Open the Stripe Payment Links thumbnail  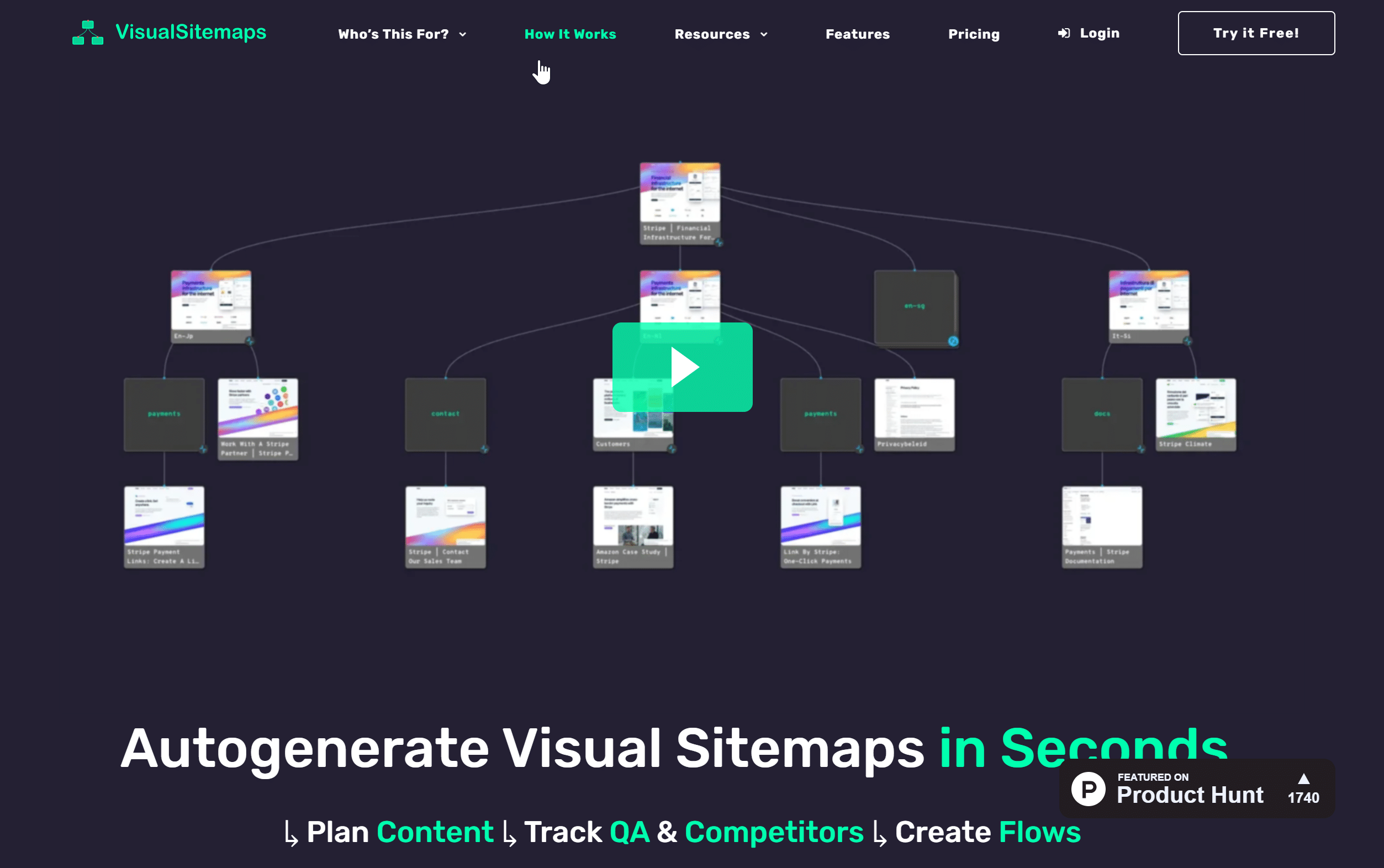164,527
